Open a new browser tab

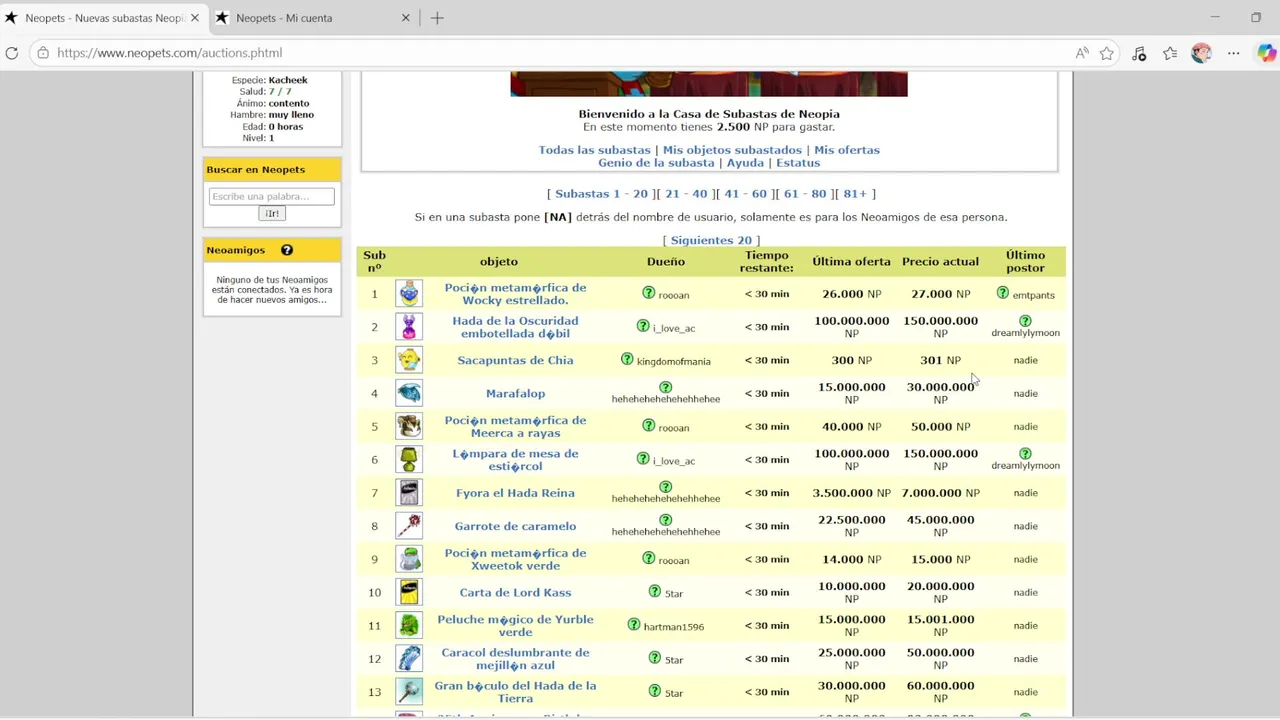tap(437, 18)
